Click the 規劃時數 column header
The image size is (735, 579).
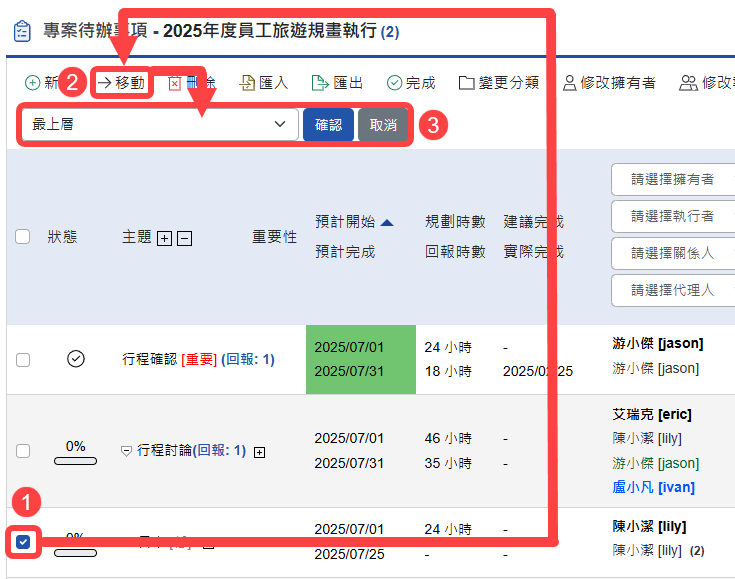(x=455, y=221)
